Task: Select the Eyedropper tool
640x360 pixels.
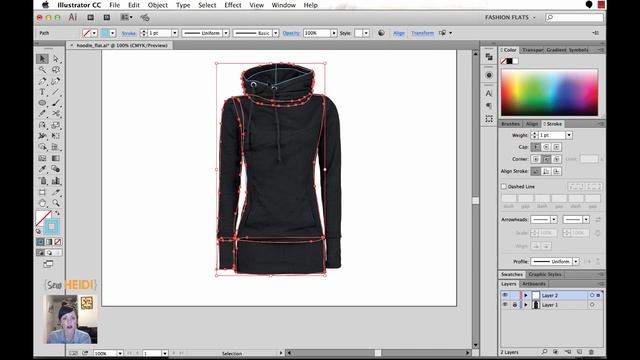Action: (x=42, y=169)
